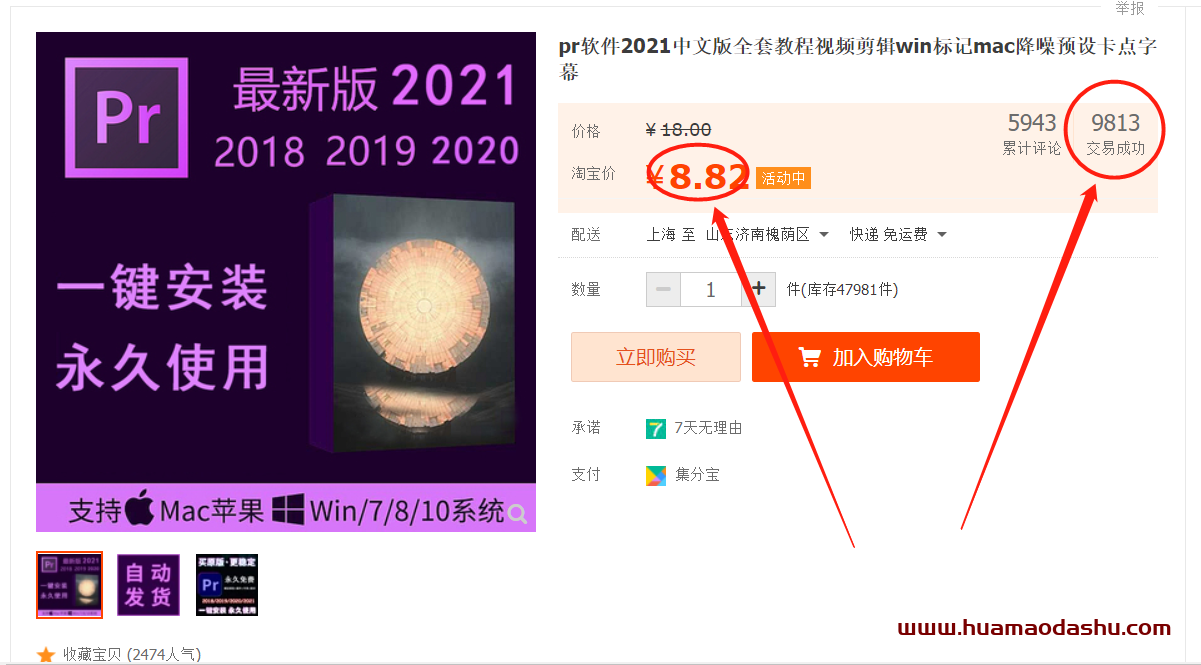The image size is (1201, 665).
Task: Click the quantity input field
Action: tap(711, 290)
